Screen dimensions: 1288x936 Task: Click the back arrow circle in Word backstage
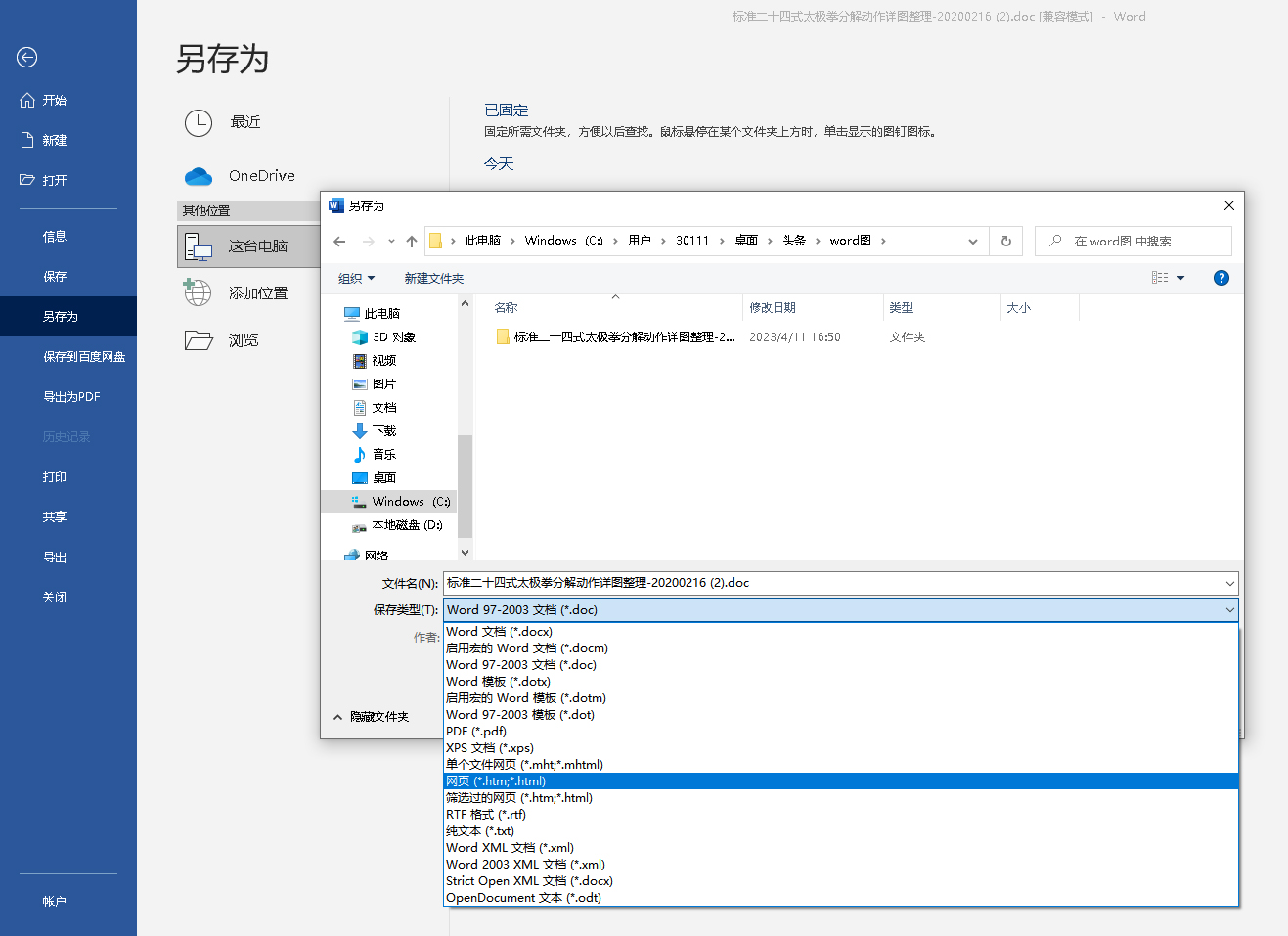point(27,58)
